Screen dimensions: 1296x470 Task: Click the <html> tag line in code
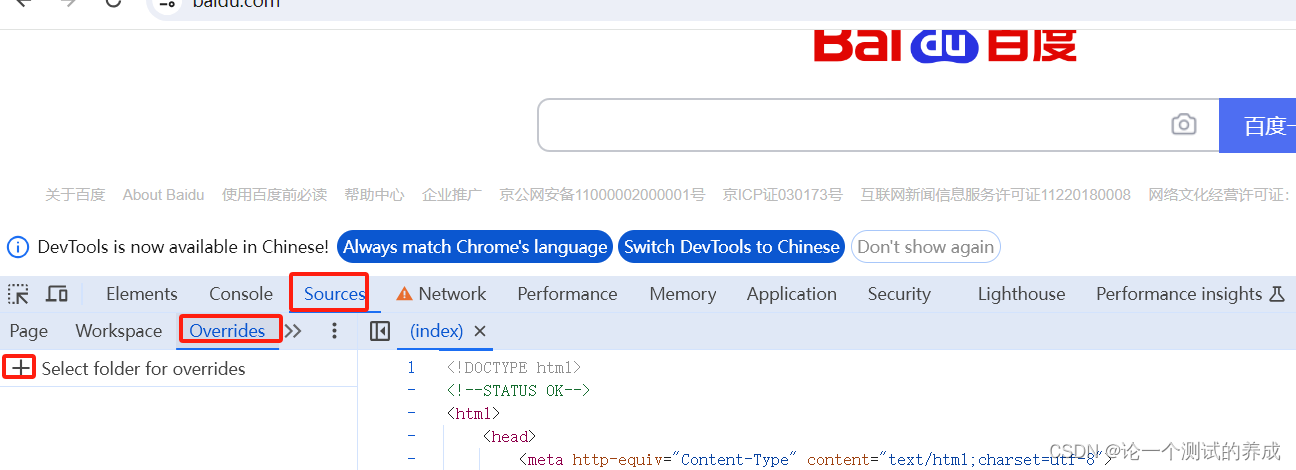473,413
